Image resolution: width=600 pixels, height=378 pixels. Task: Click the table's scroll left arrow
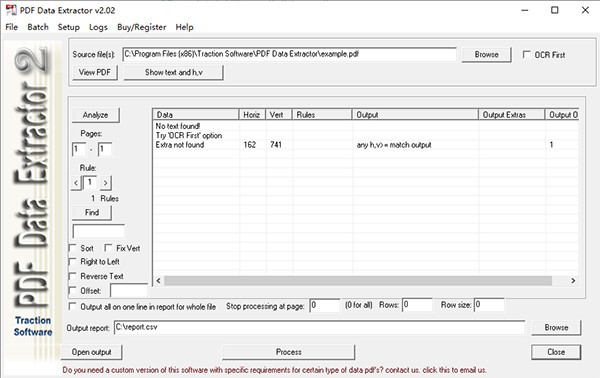[159, 281]
